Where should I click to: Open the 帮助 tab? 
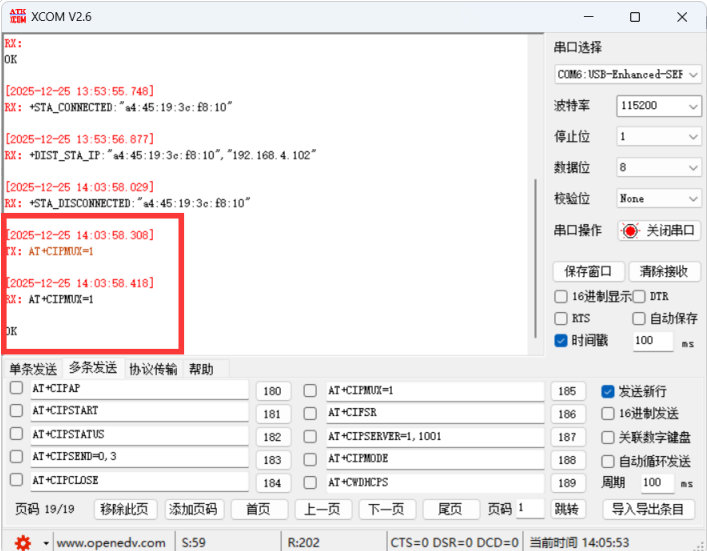(x=201, y=369)
